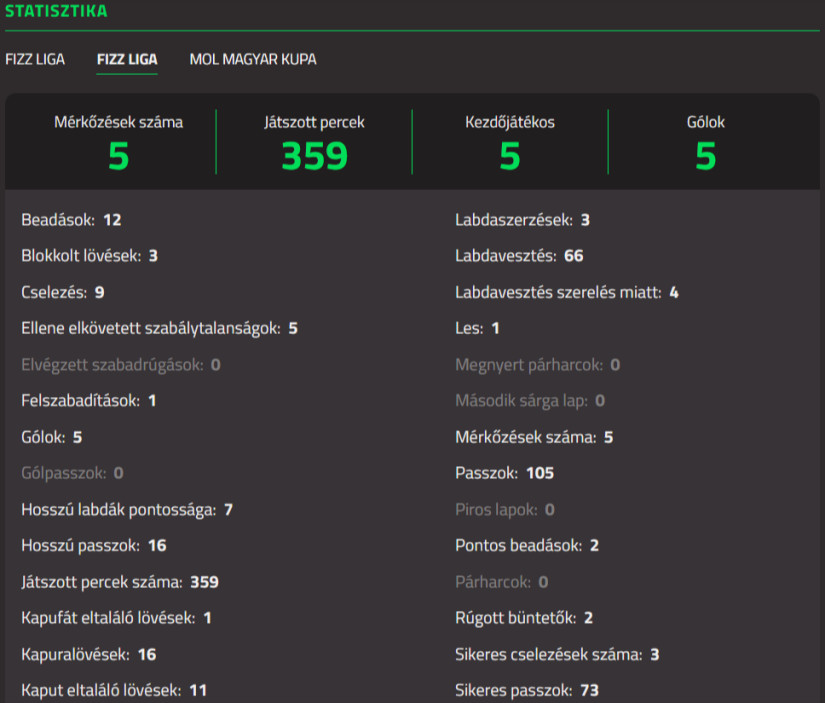
Task: Click the Játszott percek value 359
Action: [314, 156]
